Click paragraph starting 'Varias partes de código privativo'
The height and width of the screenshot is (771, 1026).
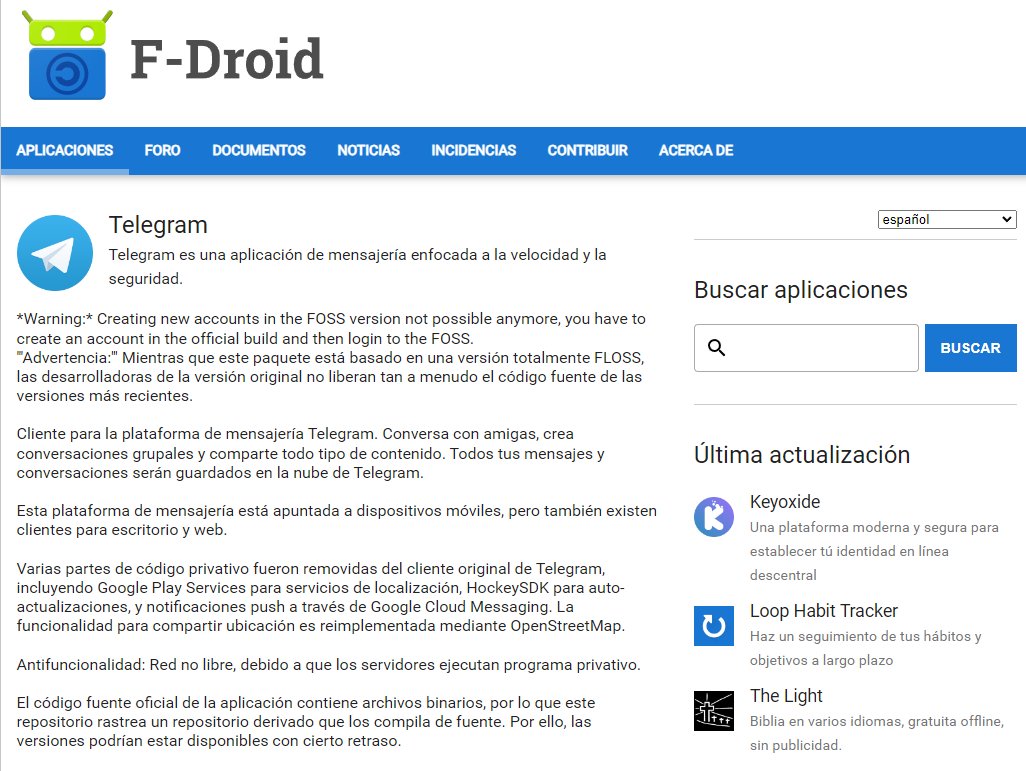tap(321, 597)
